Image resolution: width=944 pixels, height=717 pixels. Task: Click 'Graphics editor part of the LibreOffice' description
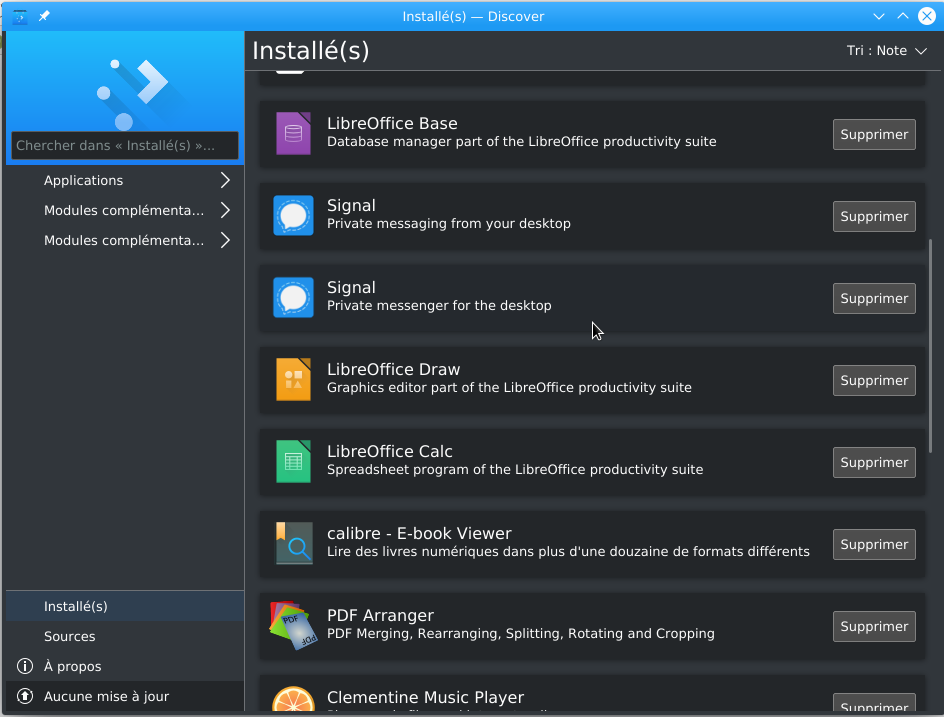click(x=509, y=387)
